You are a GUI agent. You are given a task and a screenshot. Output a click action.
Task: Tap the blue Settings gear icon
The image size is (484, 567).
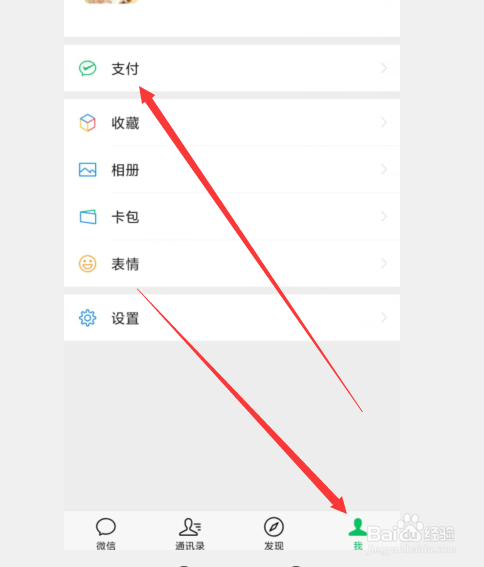(88, 318)
